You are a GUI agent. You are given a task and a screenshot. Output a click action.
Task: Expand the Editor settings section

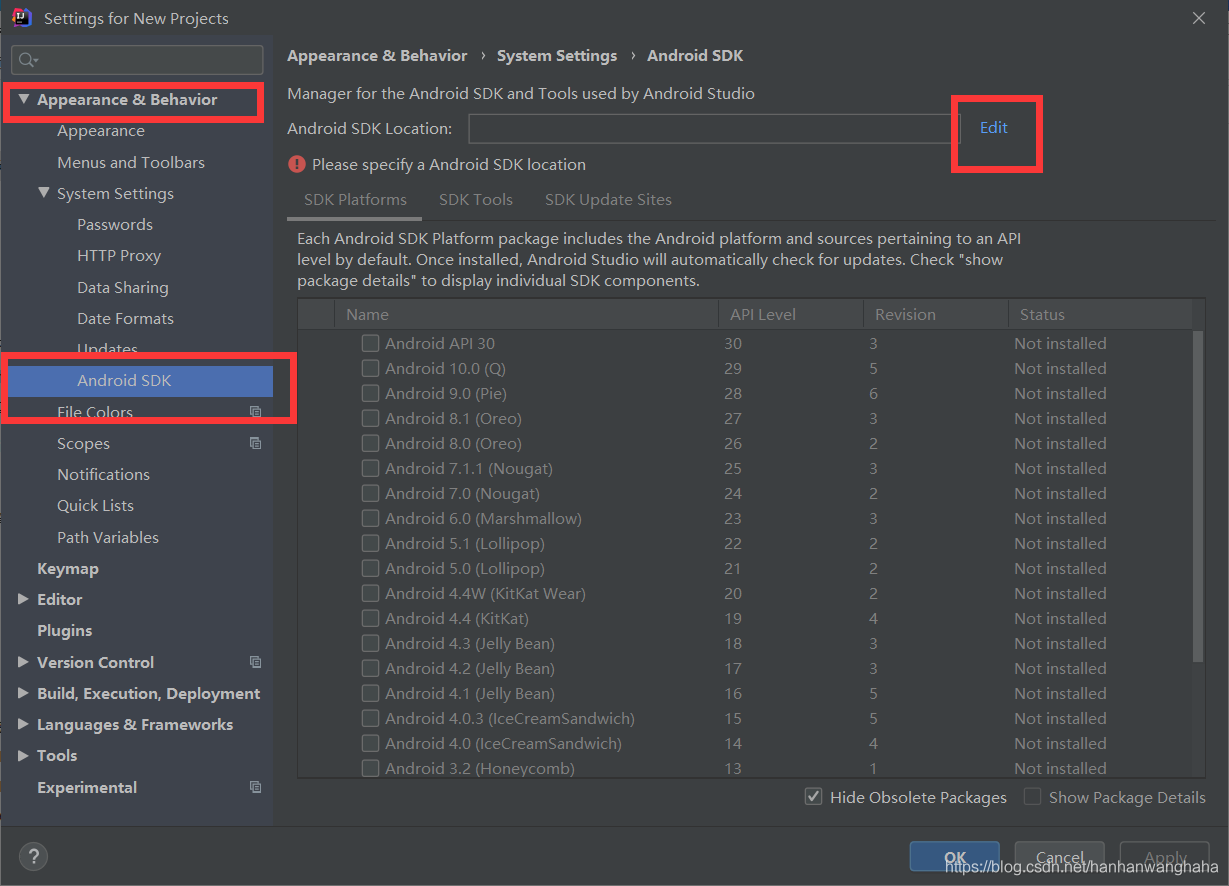(x=22, y=599)
